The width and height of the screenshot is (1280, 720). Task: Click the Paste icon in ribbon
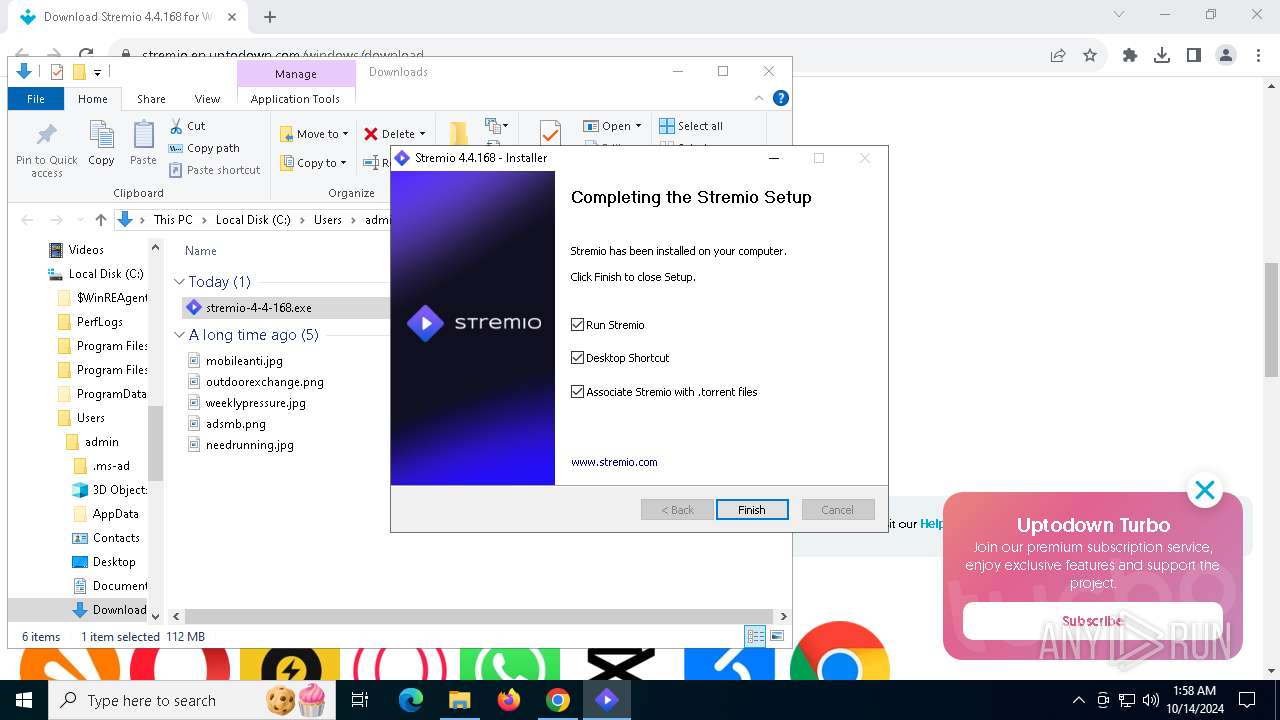(x=143, y=144)
